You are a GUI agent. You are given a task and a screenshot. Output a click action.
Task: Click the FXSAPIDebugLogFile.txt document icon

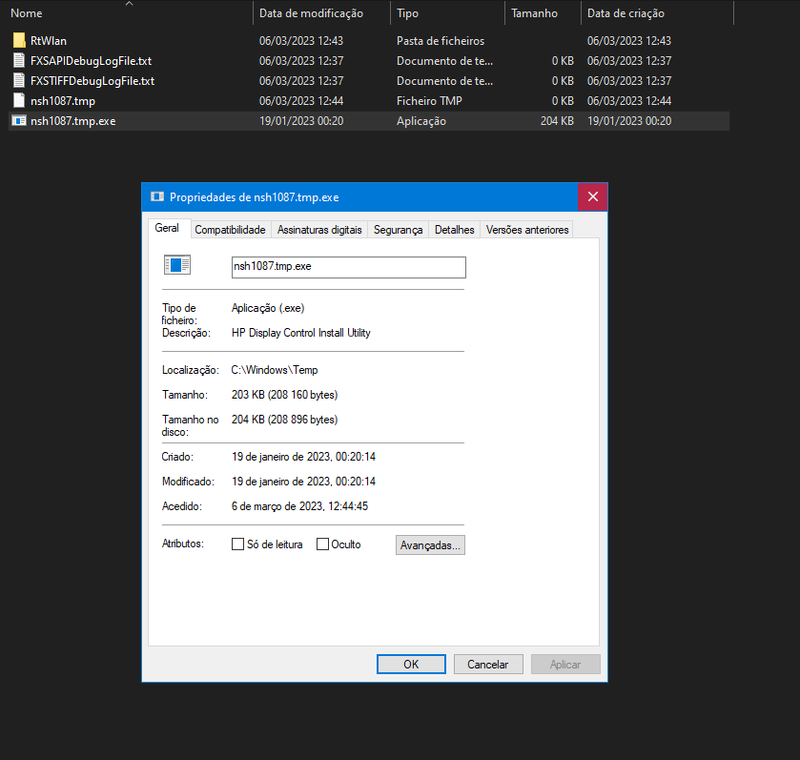pyautogui.click(x=19, y=61)
